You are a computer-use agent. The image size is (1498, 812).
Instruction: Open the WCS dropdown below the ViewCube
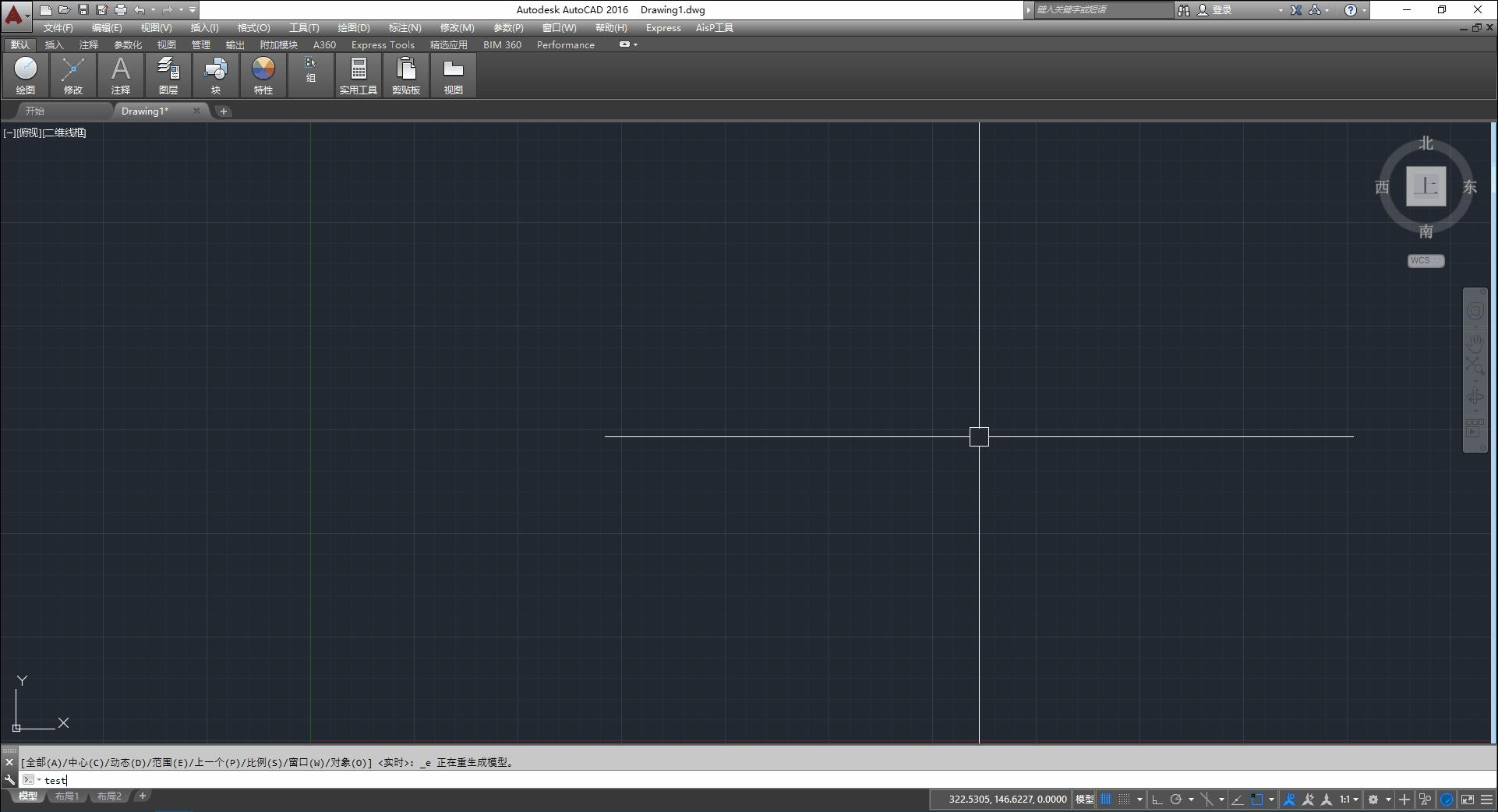[1425, 260]
